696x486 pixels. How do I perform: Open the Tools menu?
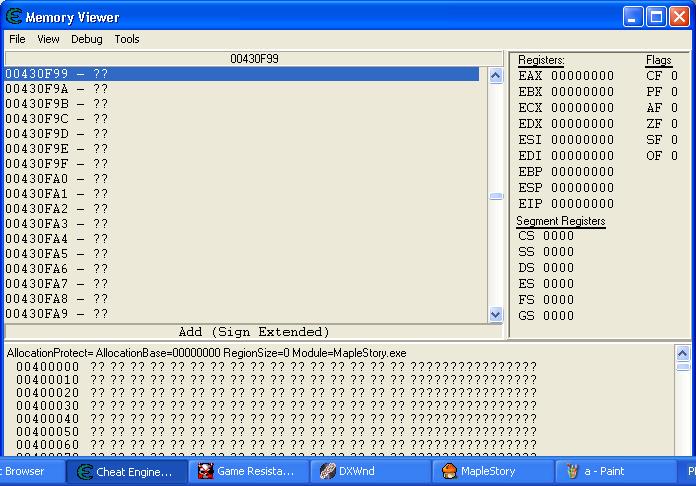click(127, 39)
